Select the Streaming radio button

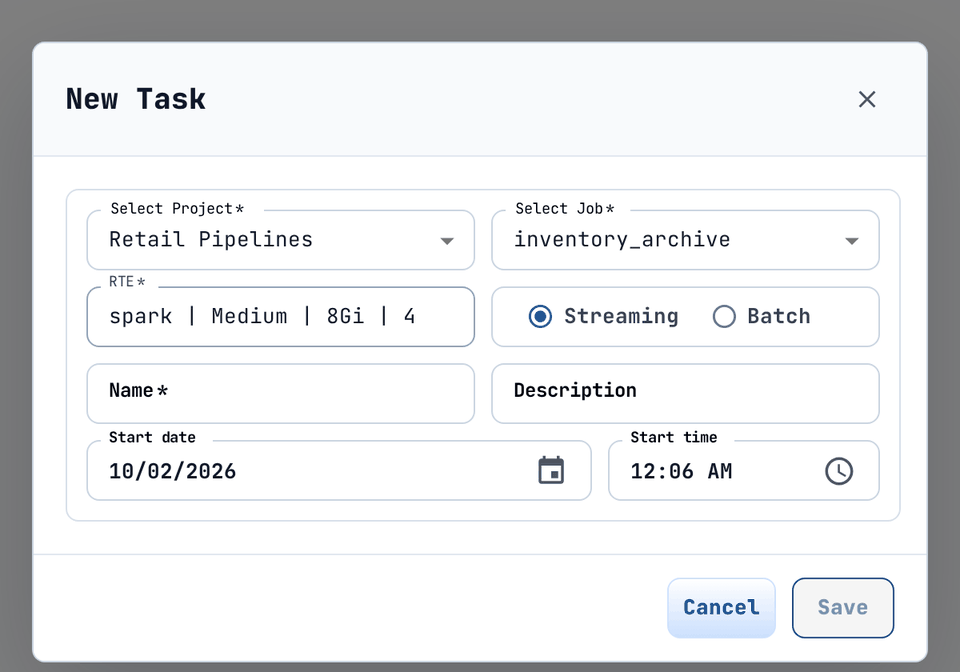540,316
